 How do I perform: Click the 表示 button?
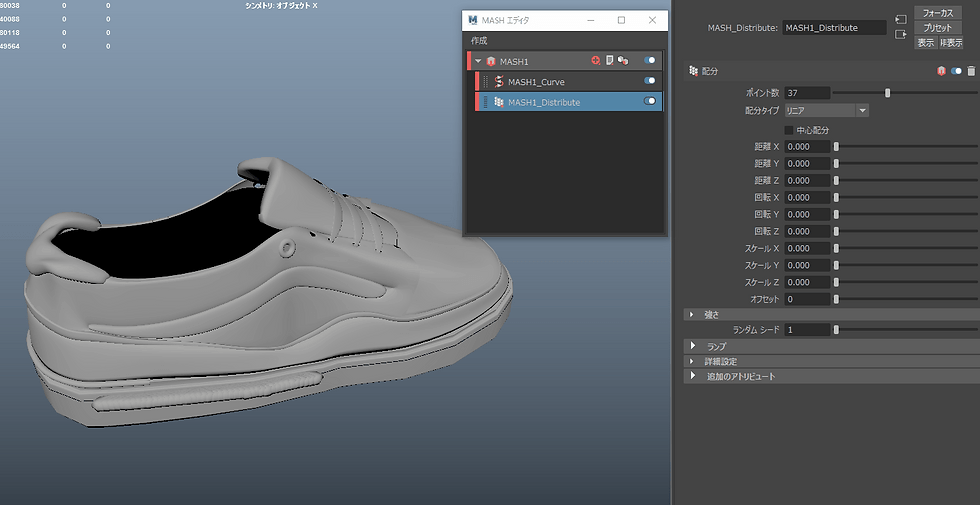tap(926, 42)
